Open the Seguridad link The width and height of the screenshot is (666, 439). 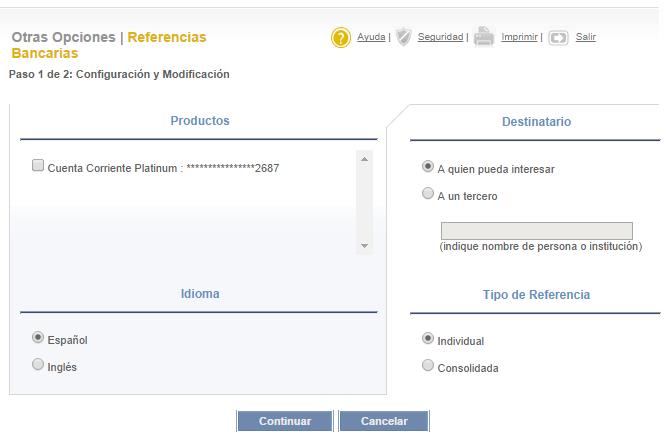tap(440, 37)
